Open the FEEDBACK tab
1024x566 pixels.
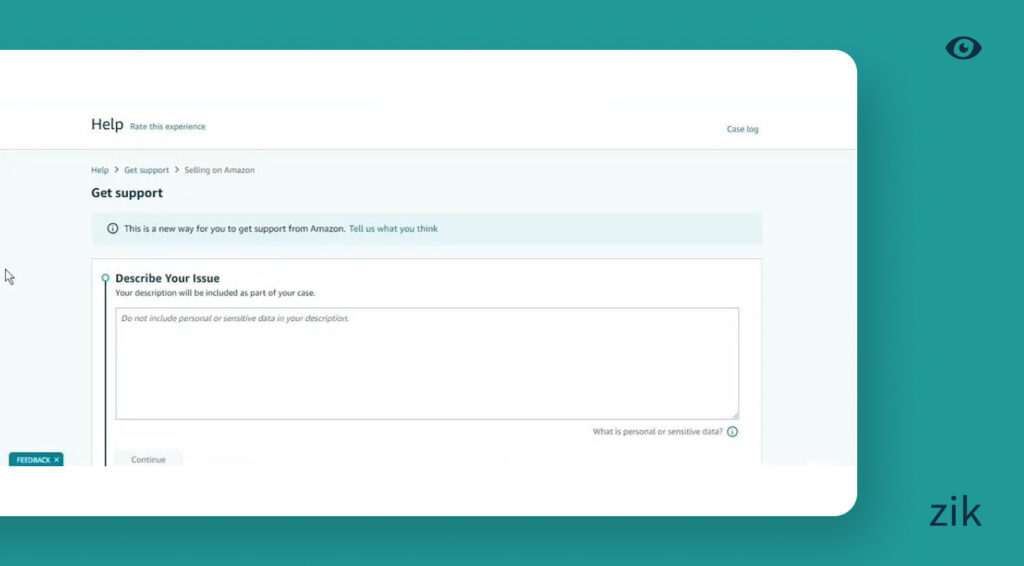pos(32,460)
